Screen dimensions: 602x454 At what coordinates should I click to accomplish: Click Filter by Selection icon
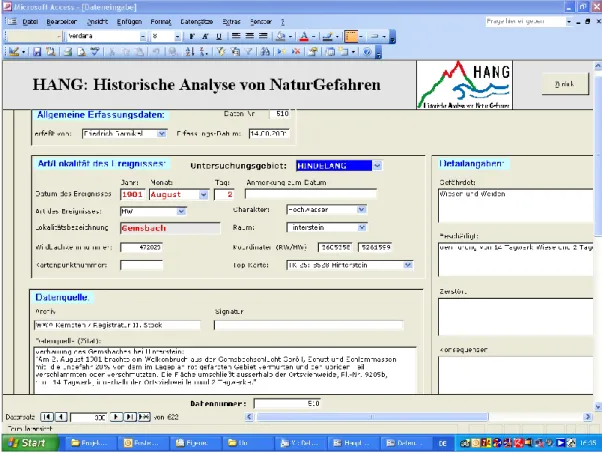coord(221,51)
